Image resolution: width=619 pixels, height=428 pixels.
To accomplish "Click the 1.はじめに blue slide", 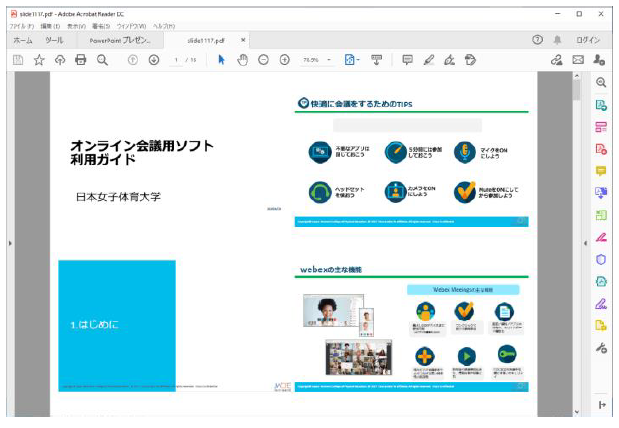I will point(117,326).
